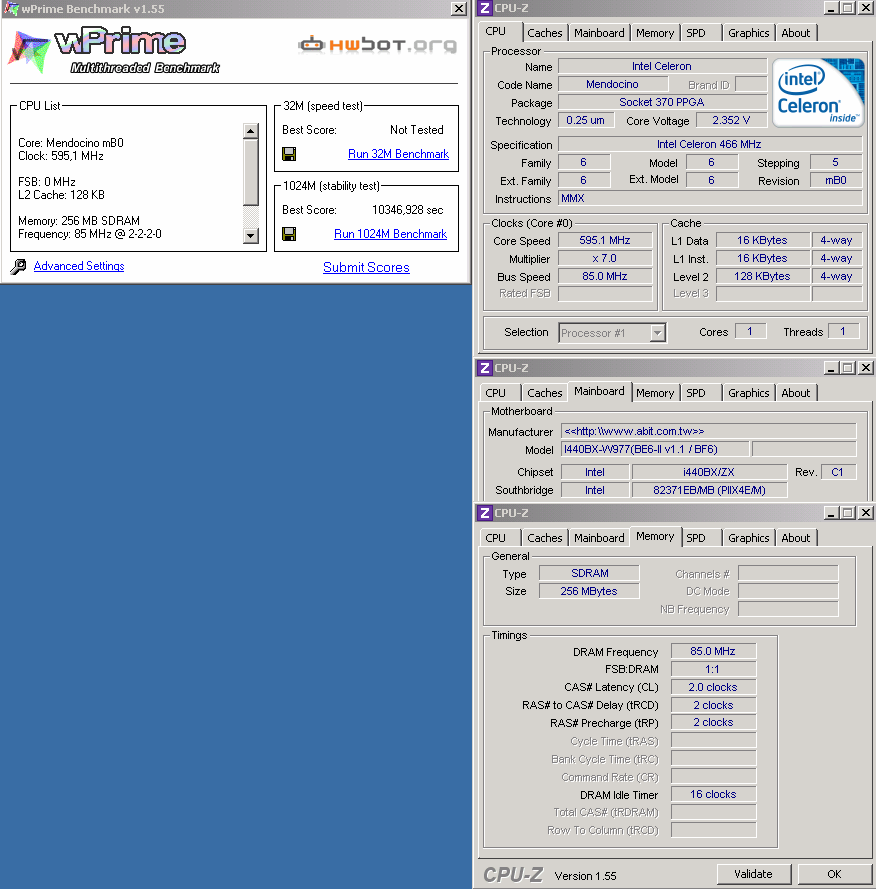Viewport: 876px width, 889px height.
Task: Click the Core Speed value 595.1 MHz
Action: 604,240
